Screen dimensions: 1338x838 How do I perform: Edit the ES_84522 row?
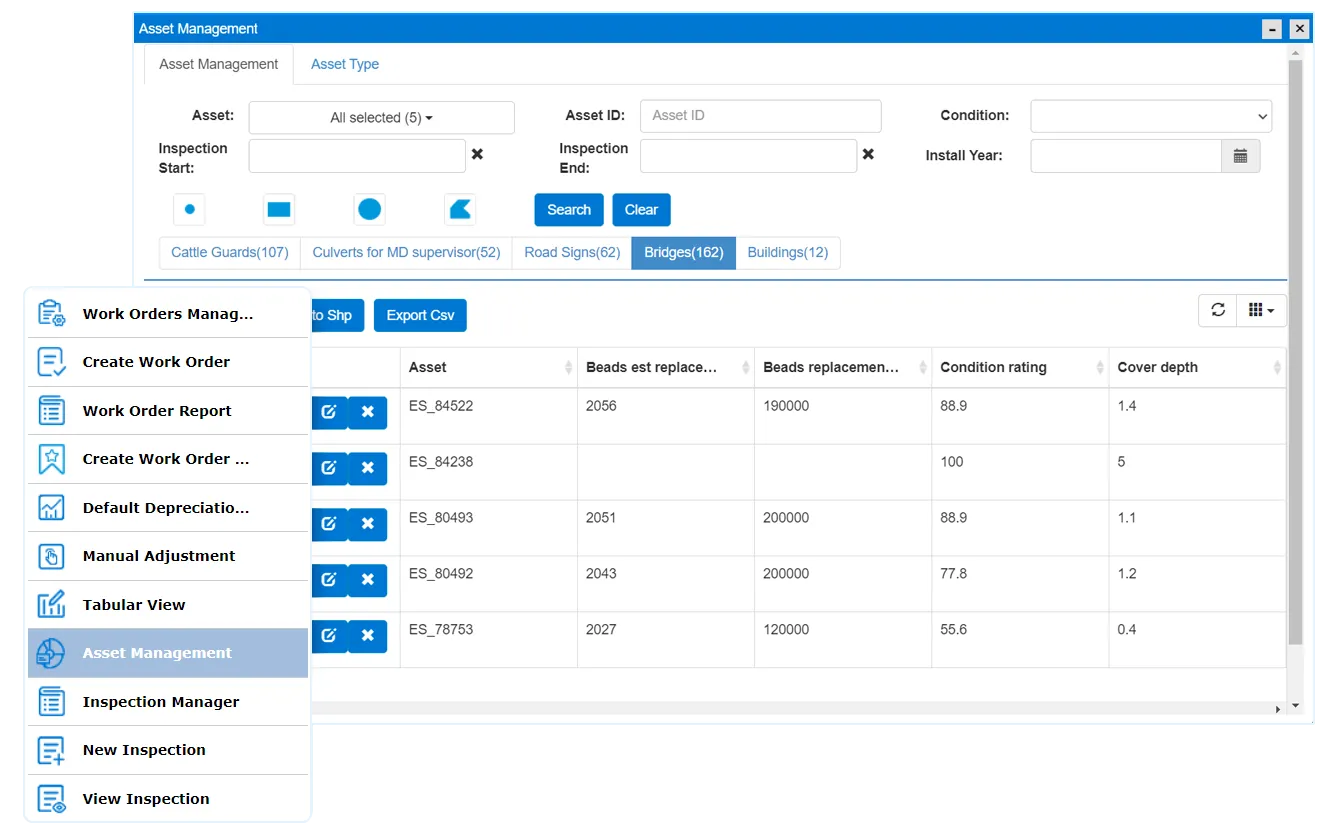329,412
